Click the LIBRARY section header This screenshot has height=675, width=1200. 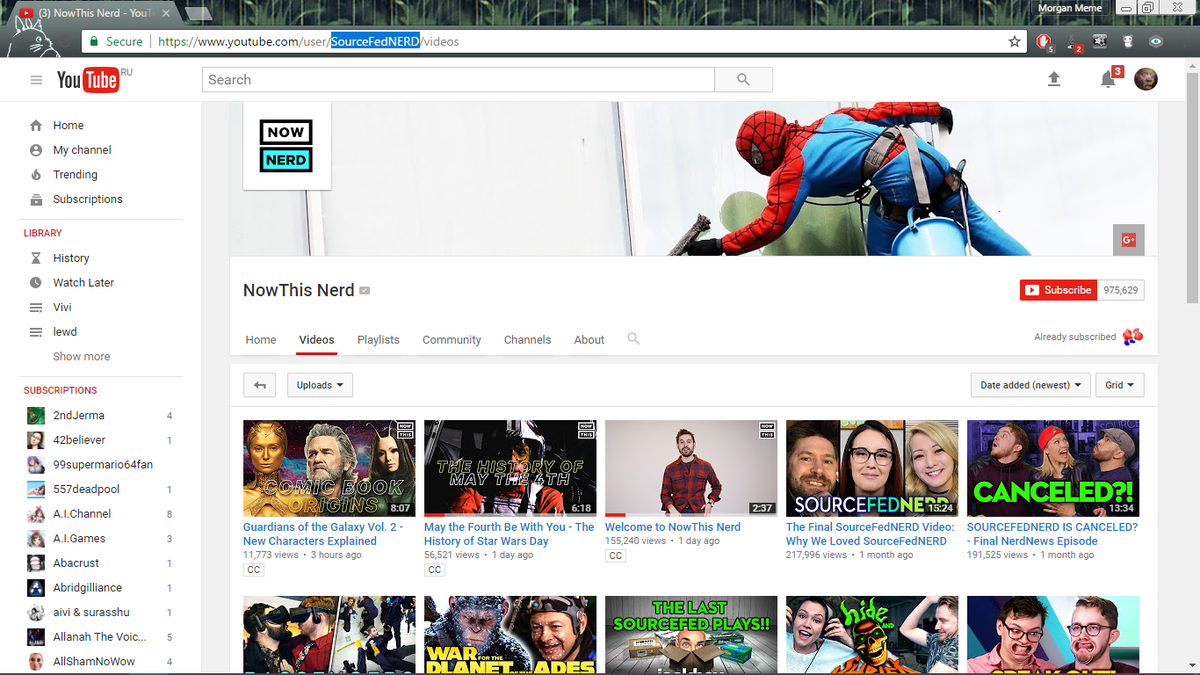point(43,233)
